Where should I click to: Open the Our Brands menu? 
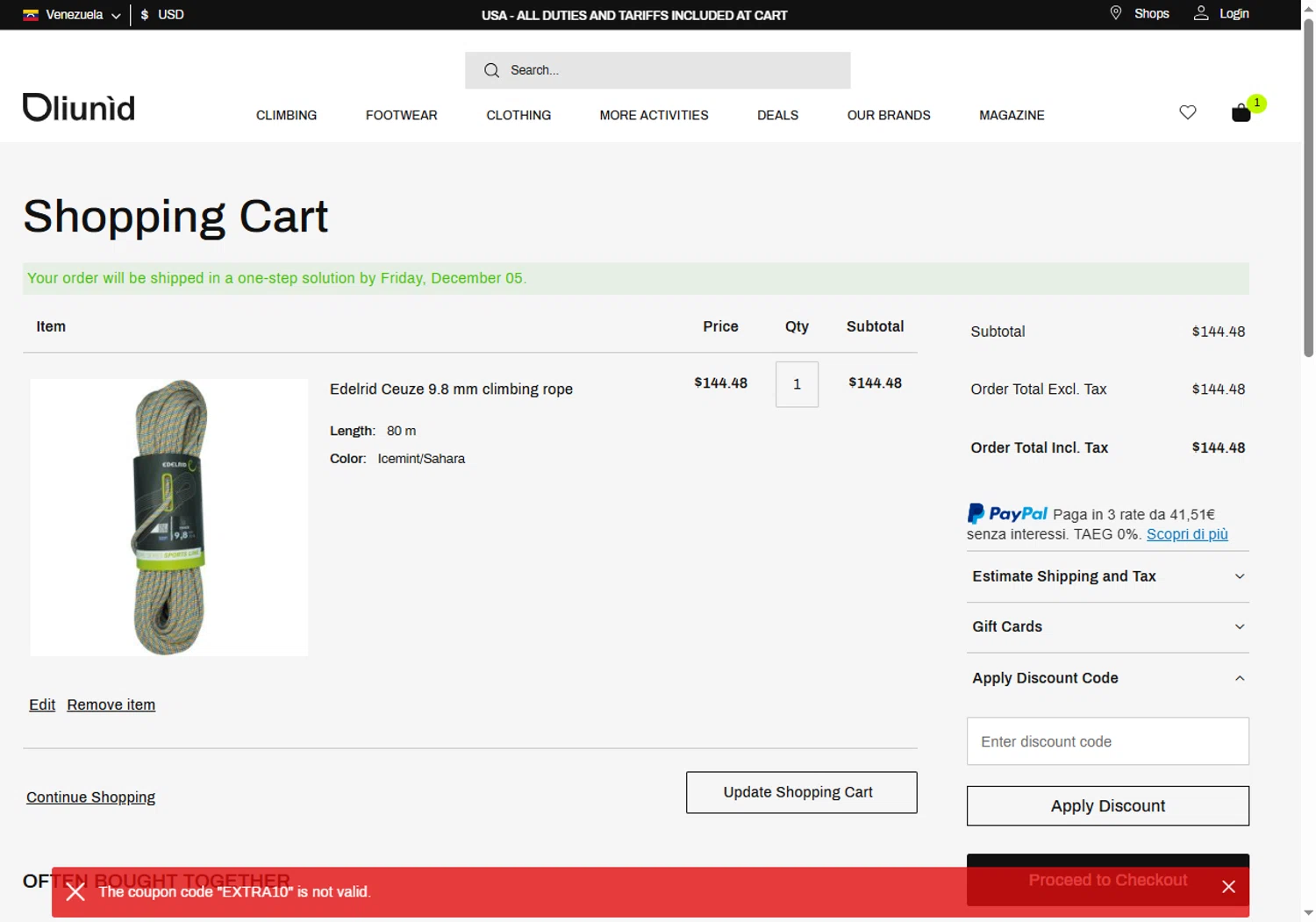889,115
